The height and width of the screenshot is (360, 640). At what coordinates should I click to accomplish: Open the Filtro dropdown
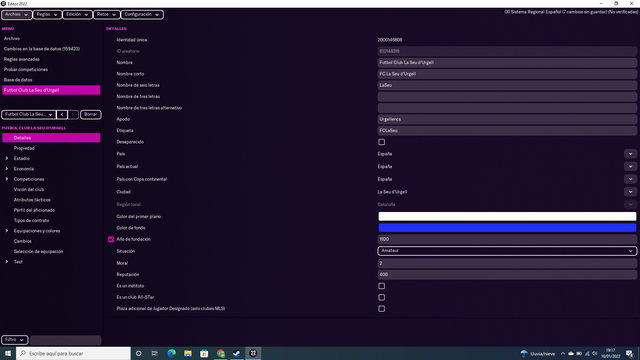[15, 340]
